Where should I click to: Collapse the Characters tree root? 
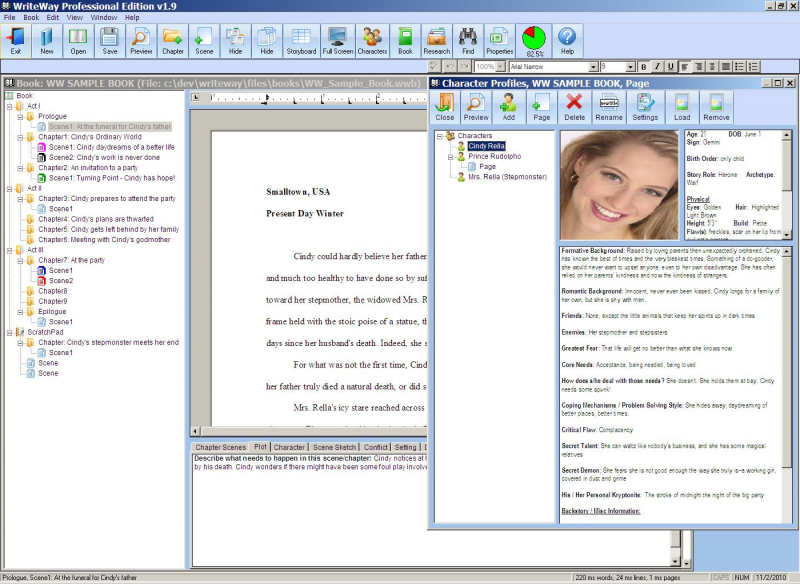[440, 136]
